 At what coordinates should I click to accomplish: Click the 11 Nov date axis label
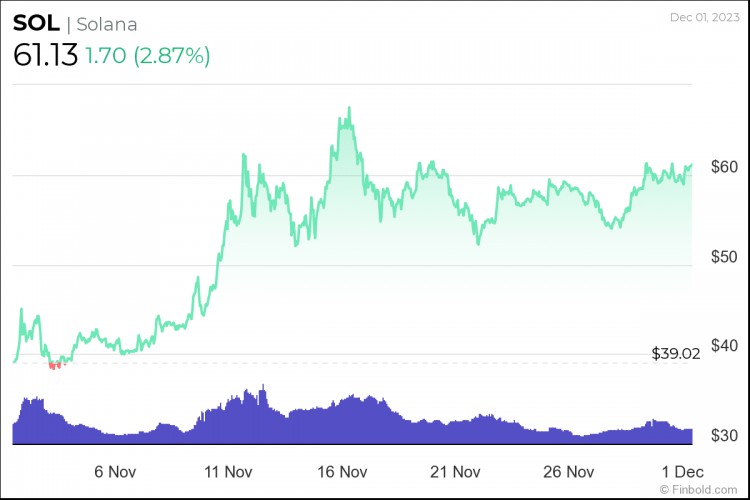click(x=228, y=472)
